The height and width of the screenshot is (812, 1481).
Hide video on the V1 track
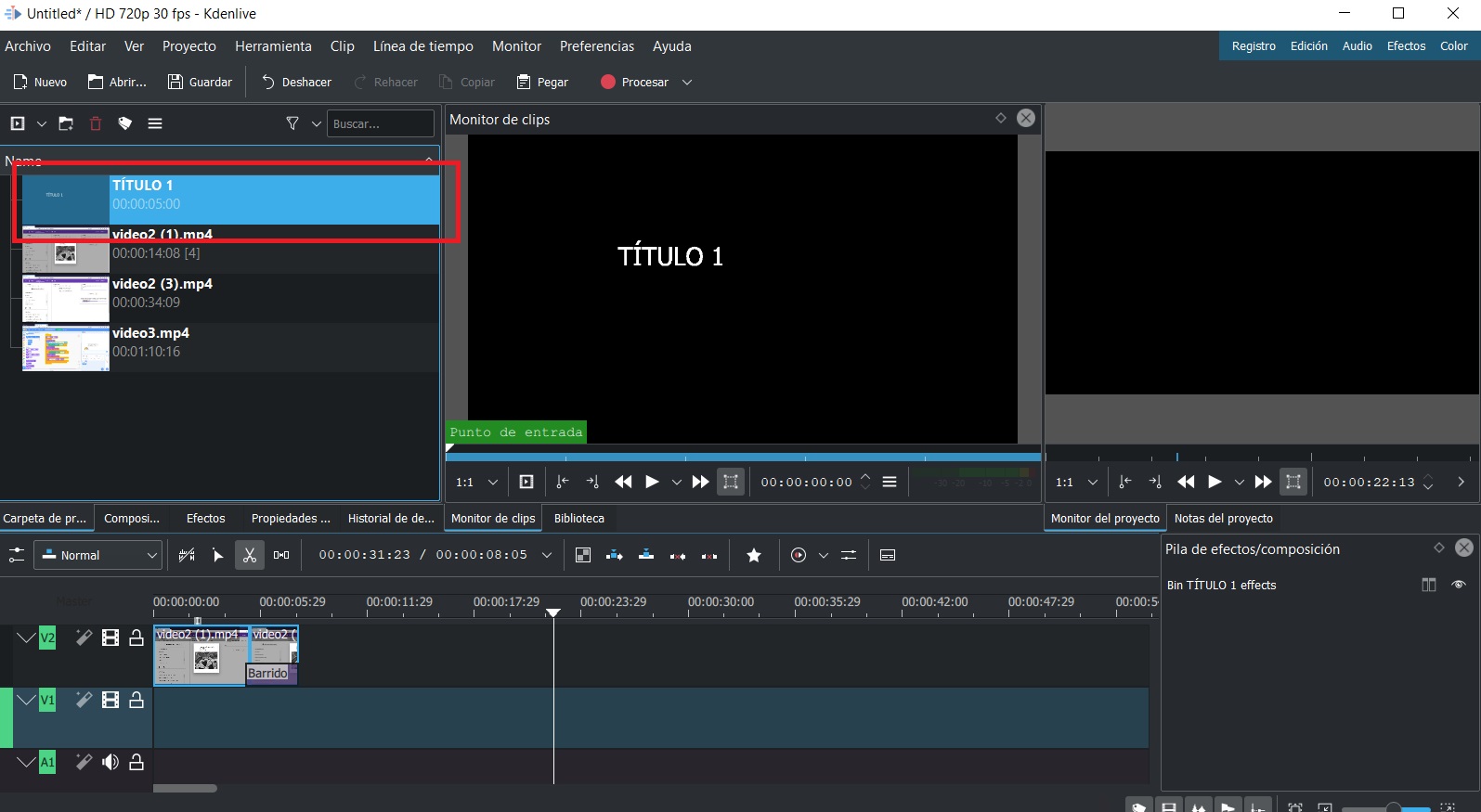(x=110, y=700)
